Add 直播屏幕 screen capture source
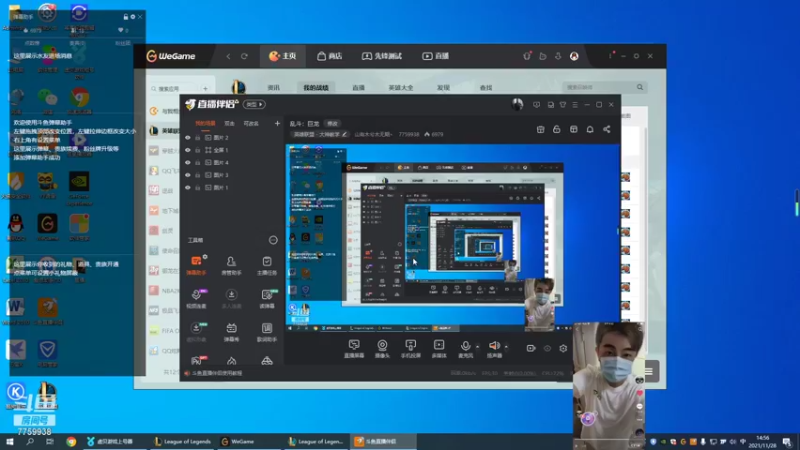 354,349
